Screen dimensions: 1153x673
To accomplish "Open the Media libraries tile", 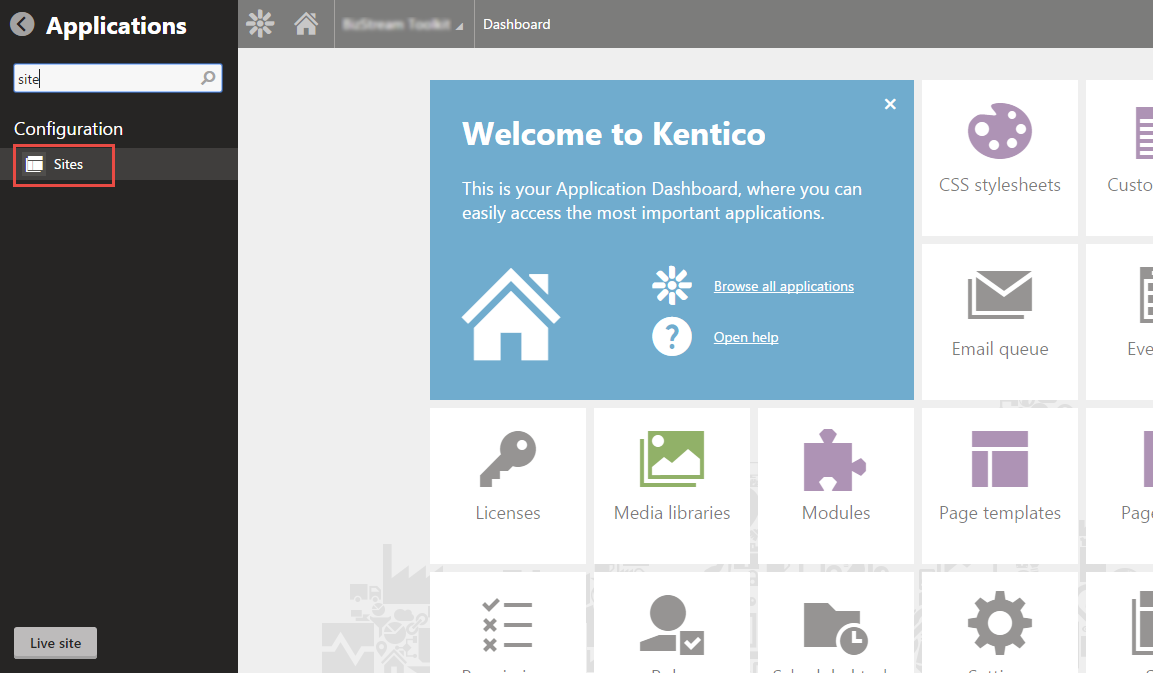I will 671,486.
